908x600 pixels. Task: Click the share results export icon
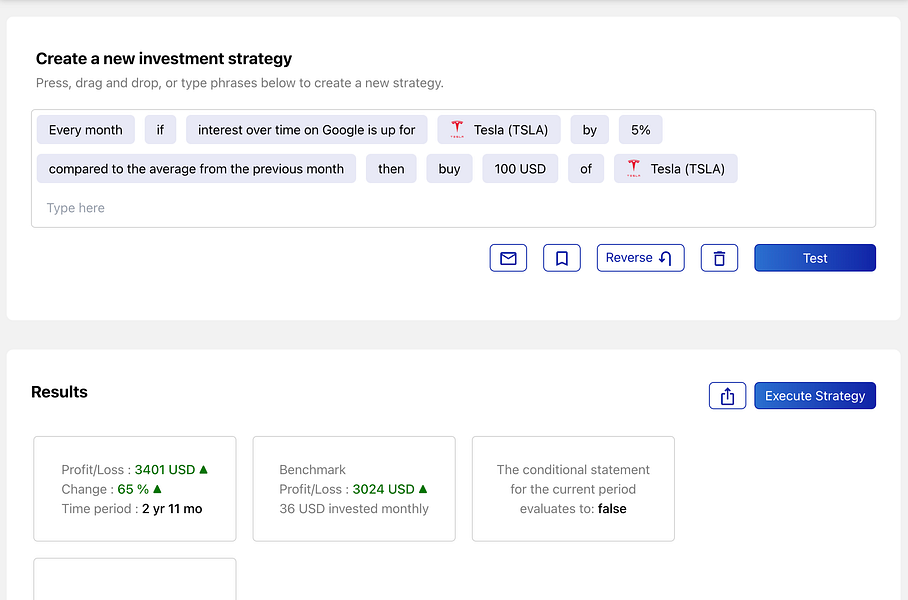(727, 396)
